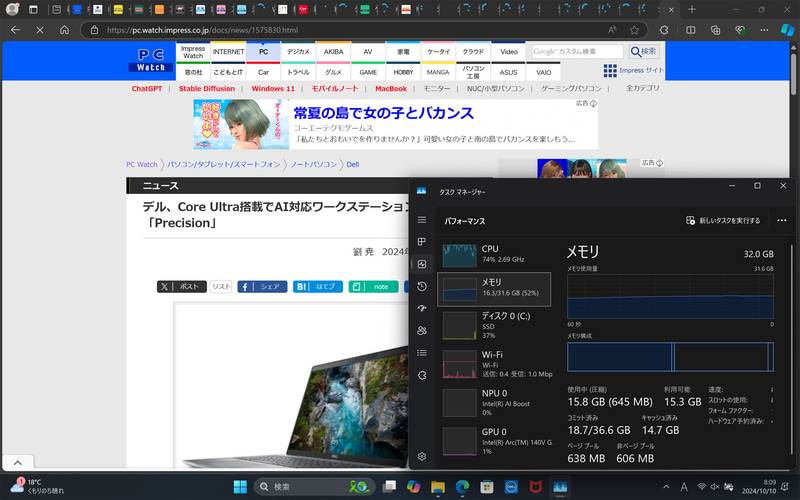
Task: Expand the bottom-left chevron panel on page
Action: 18,463
